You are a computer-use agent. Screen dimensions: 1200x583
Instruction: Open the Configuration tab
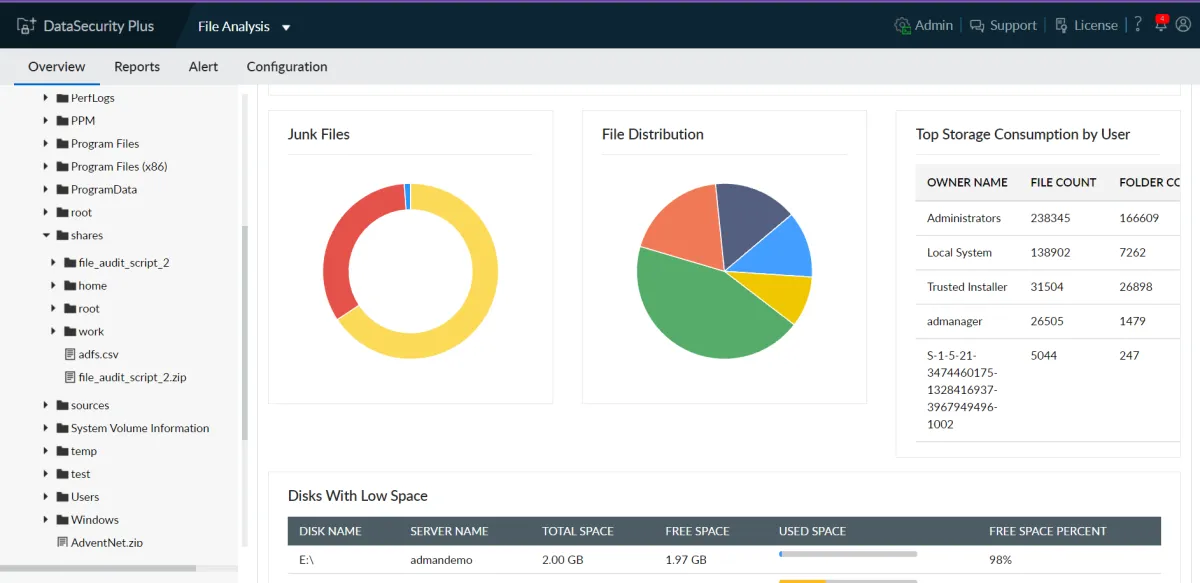click(x=287, y=67)
